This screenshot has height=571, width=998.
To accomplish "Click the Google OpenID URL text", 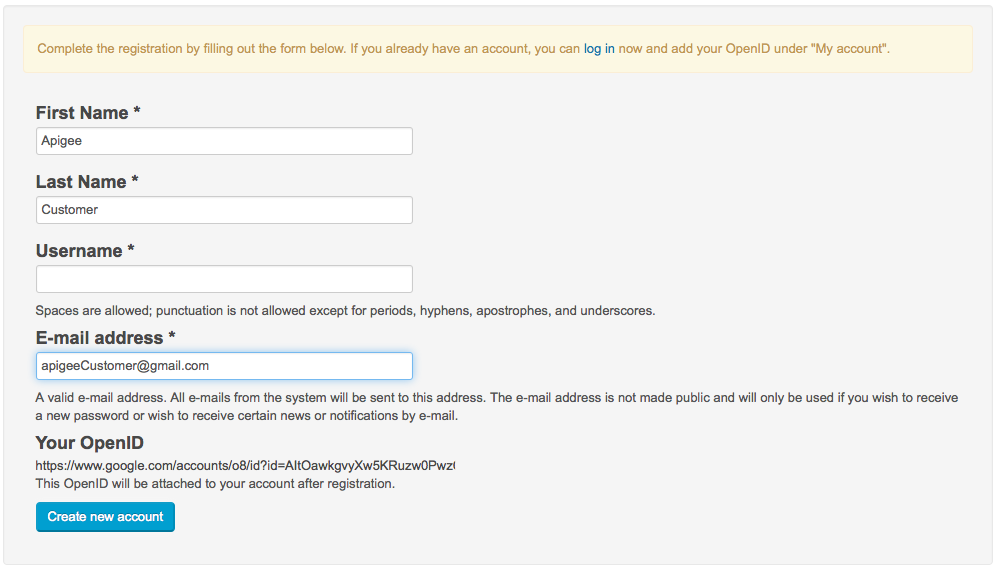I will pos(245,466).
